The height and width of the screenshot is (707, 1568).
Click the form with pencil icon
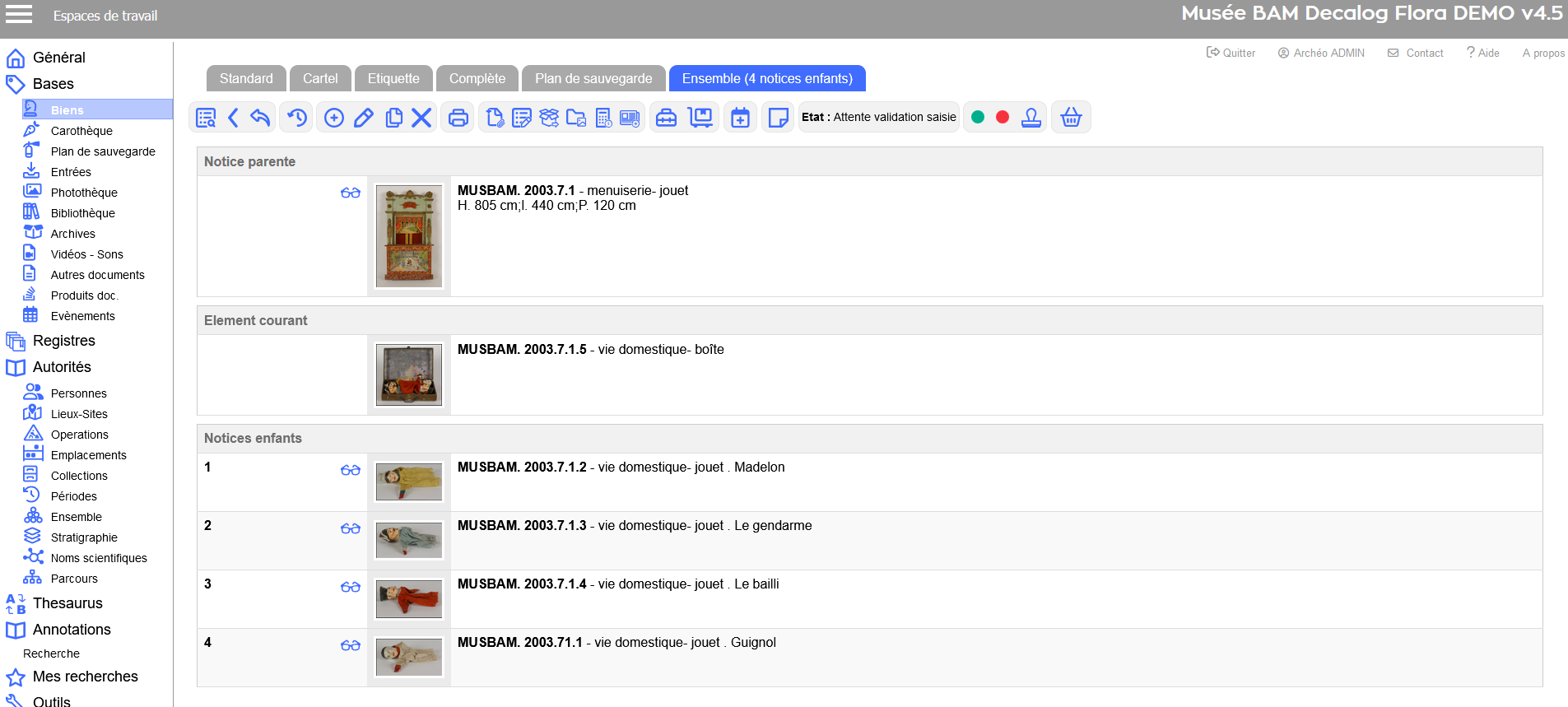(522, 118)
